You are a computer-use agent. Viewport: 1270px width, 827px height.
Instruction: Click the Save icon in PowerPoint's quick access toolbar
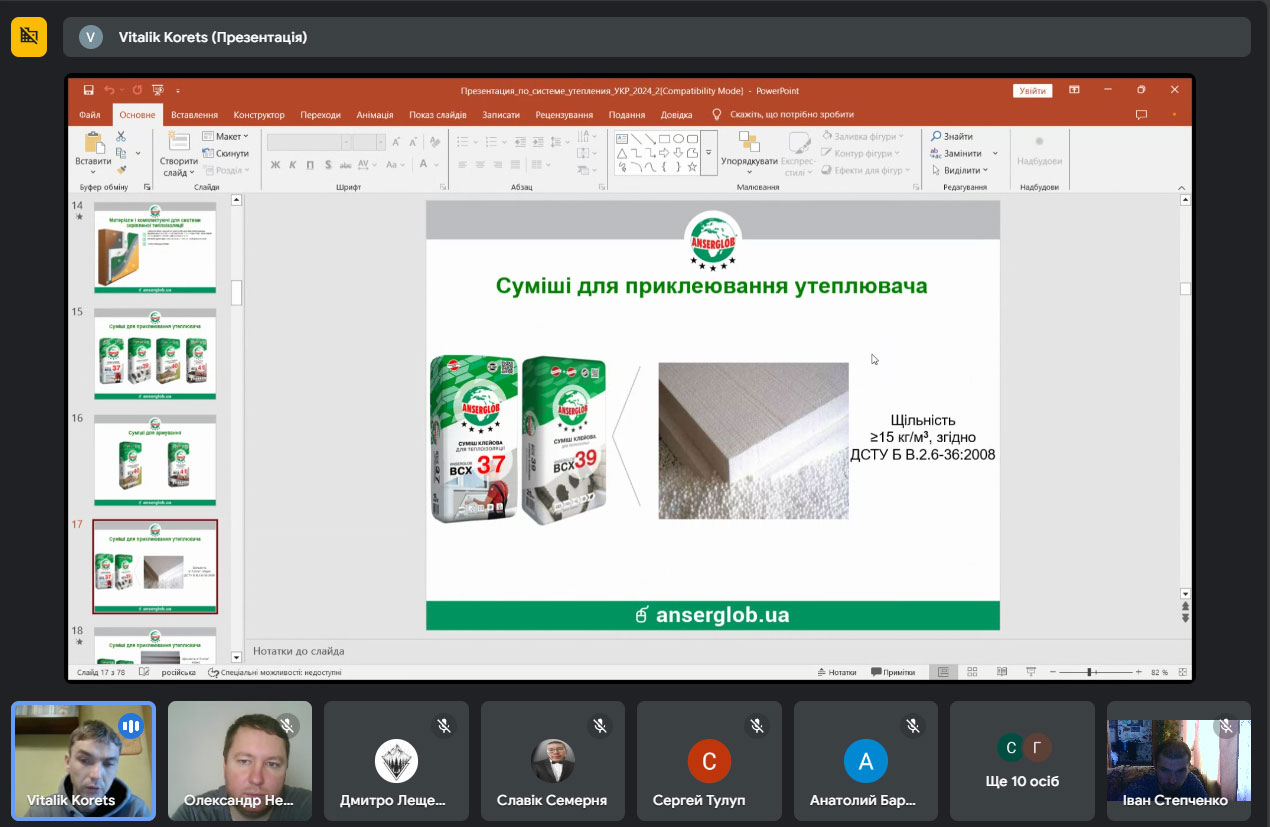(89, 90)
